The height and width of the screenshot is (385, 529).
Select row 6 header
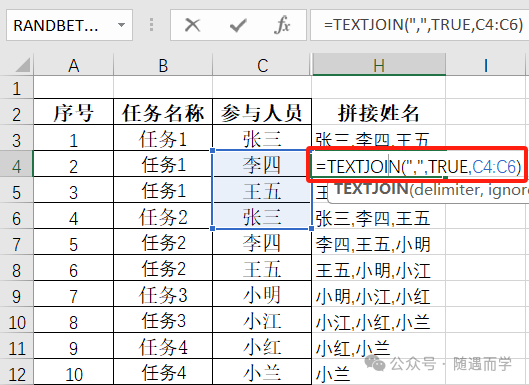[x=17, y=217]
